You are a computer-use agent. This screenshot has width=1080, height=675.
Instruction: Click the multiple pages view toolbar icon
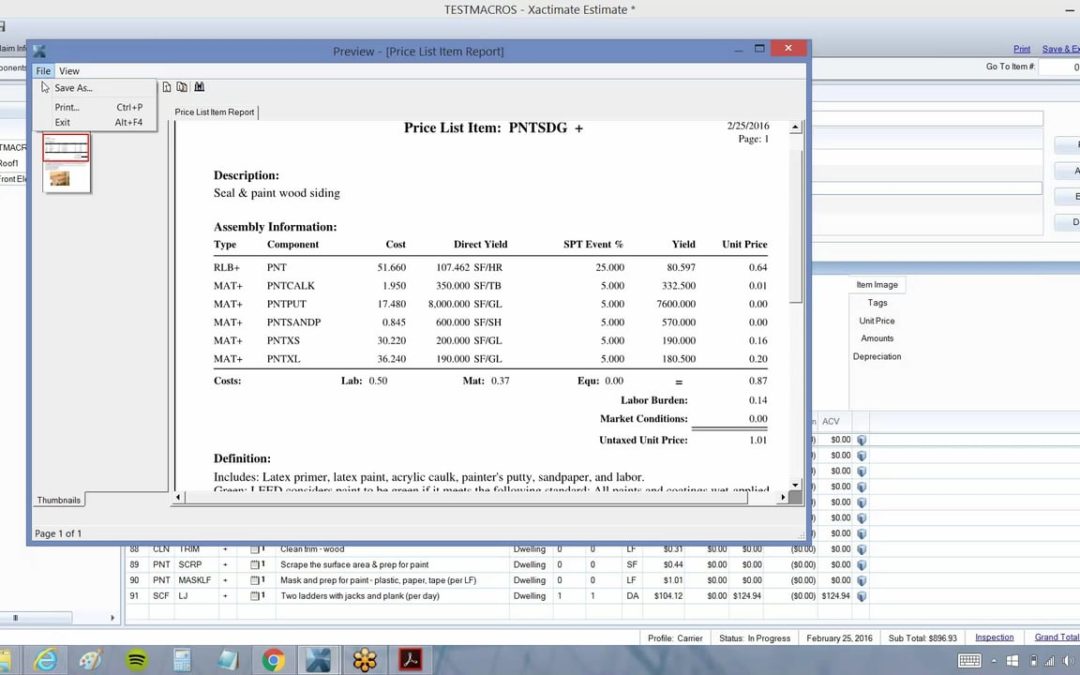coord(181,87)
